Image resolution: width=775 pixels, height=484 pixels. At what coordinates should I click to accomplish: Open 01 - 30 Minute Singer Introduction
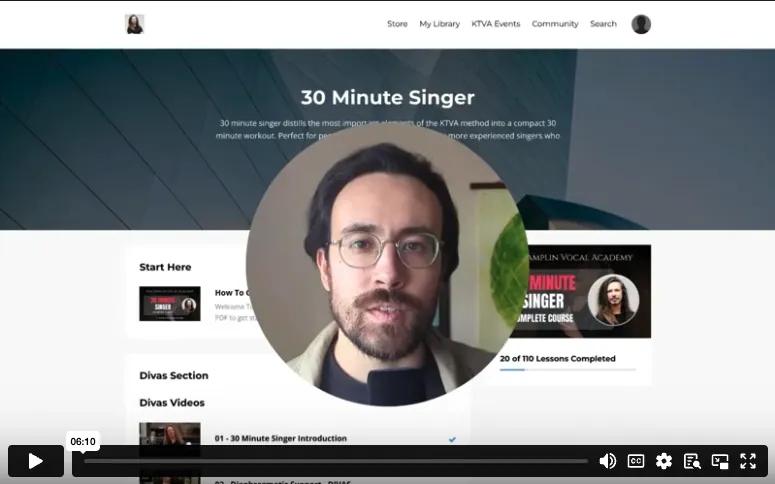[x=280, y=439]
